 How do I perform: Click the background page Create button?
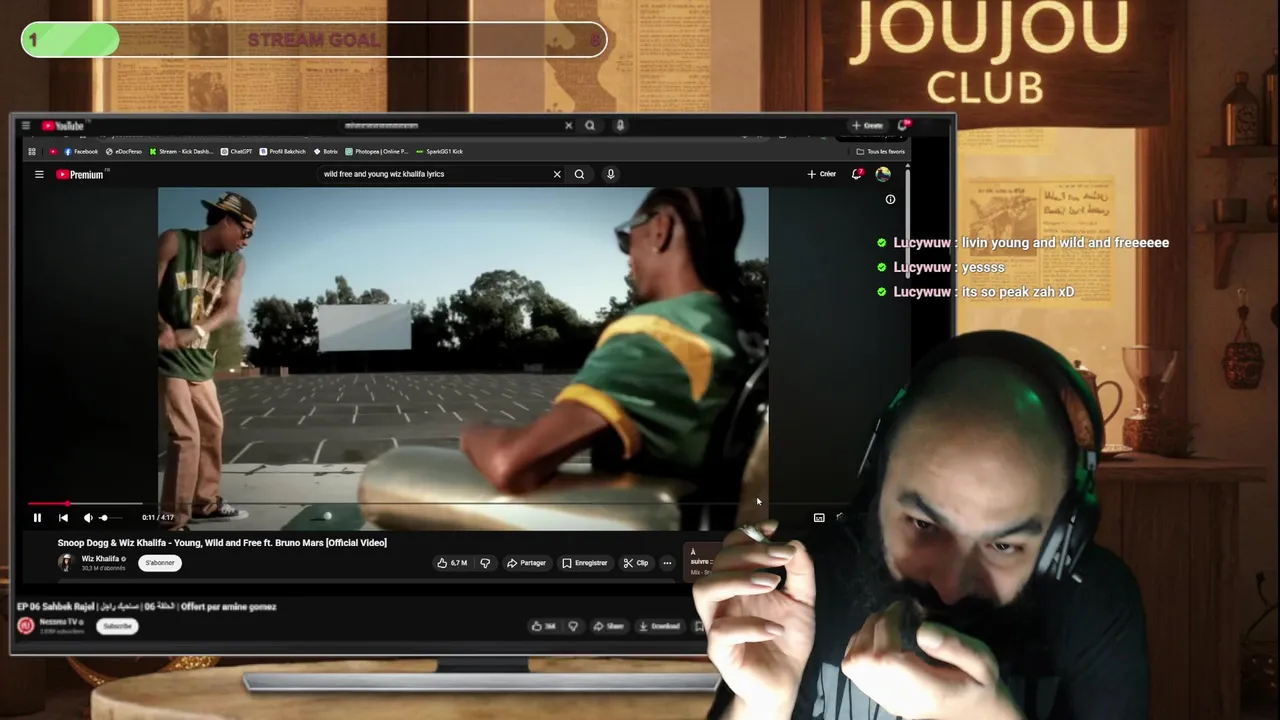(x=867, y=126)
